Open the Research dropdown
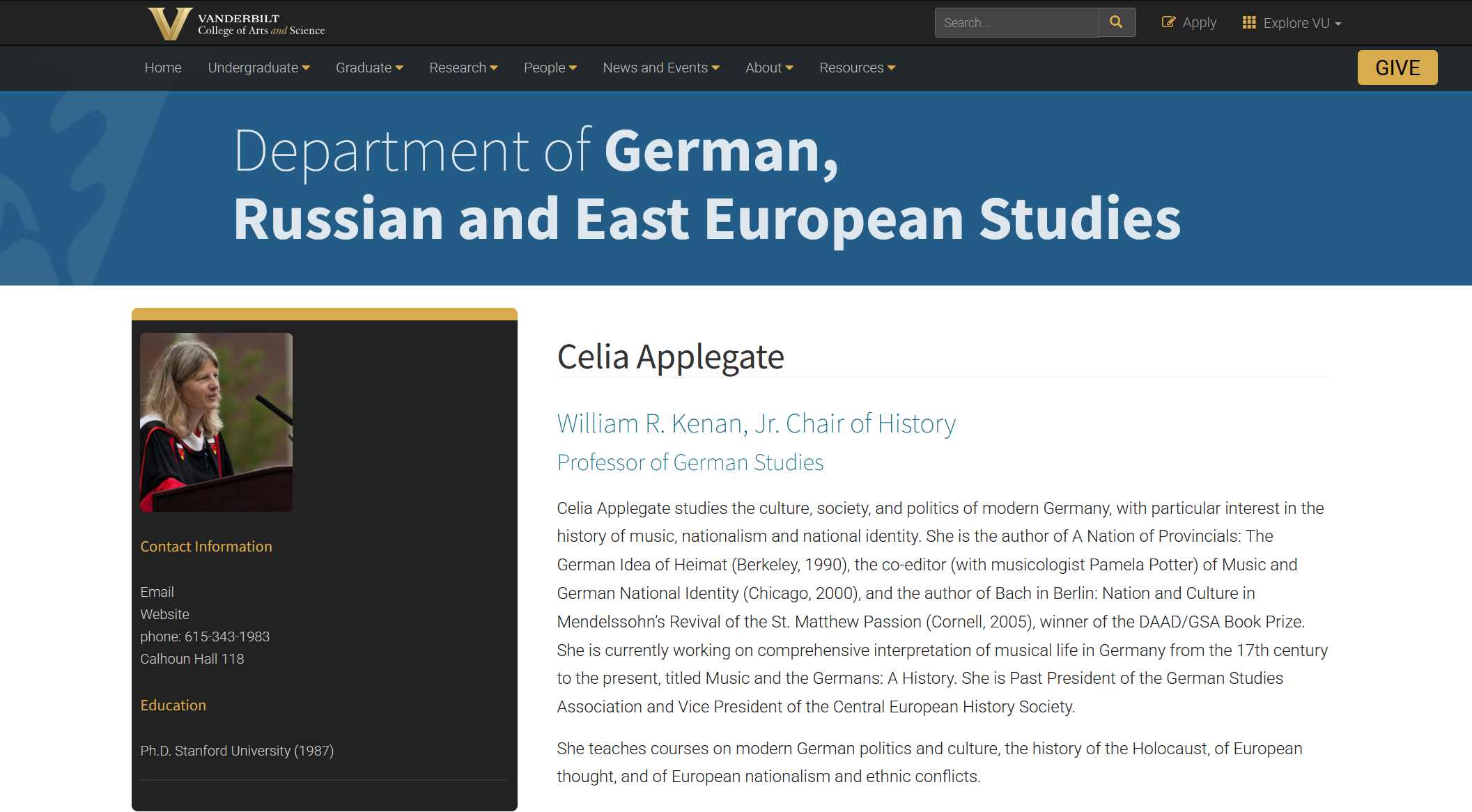1472x812 pixels. (x=463, y=68)
